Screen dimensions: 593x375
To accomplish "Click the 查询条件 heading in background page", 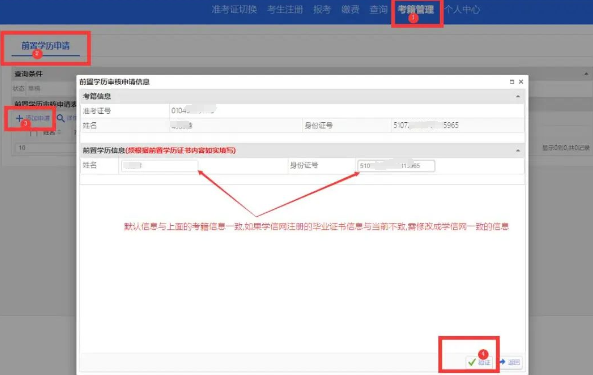I will coord(28,74).
